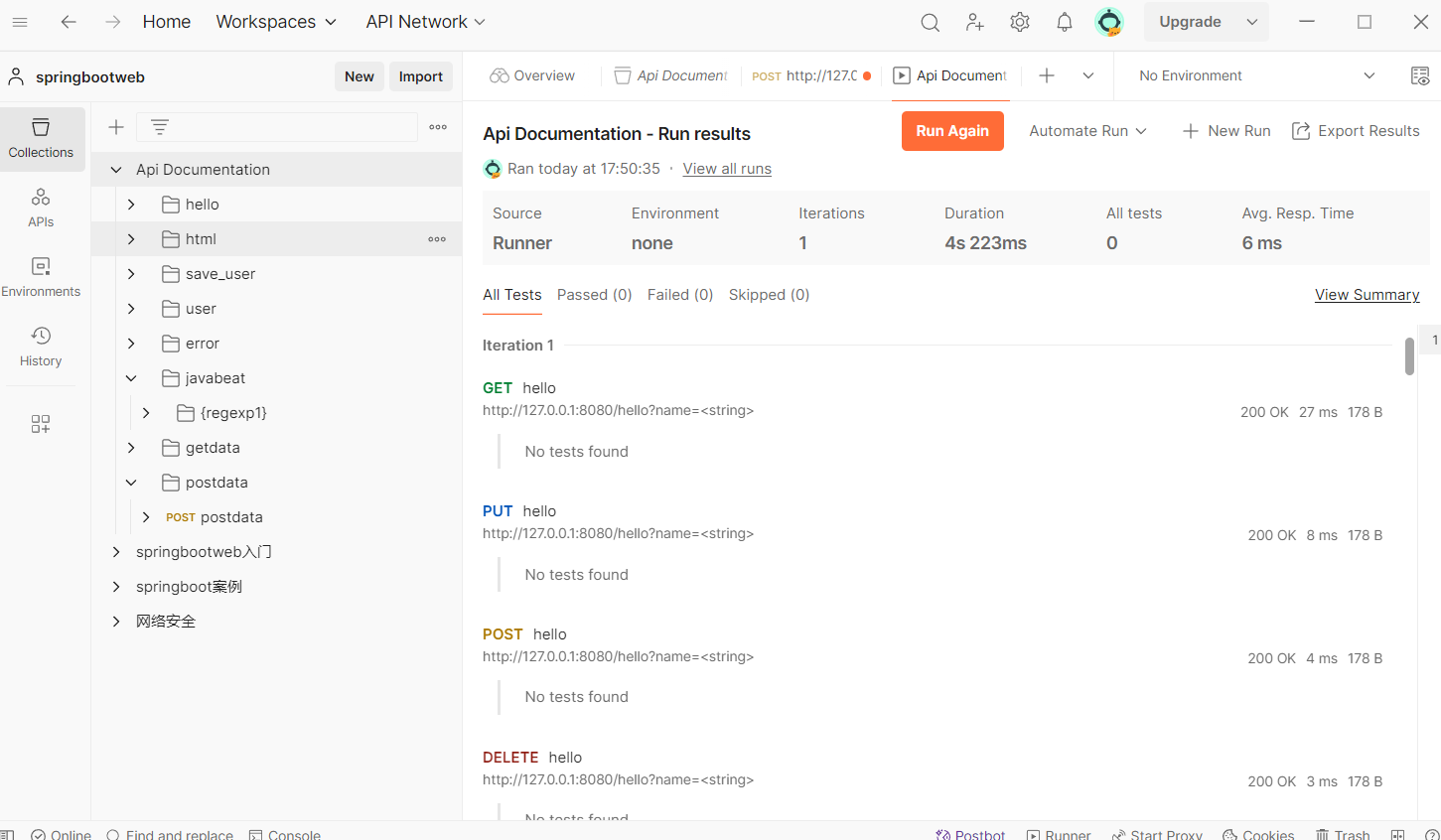
Task: Go back with the left arrow
Action: (x=69, y=22)
